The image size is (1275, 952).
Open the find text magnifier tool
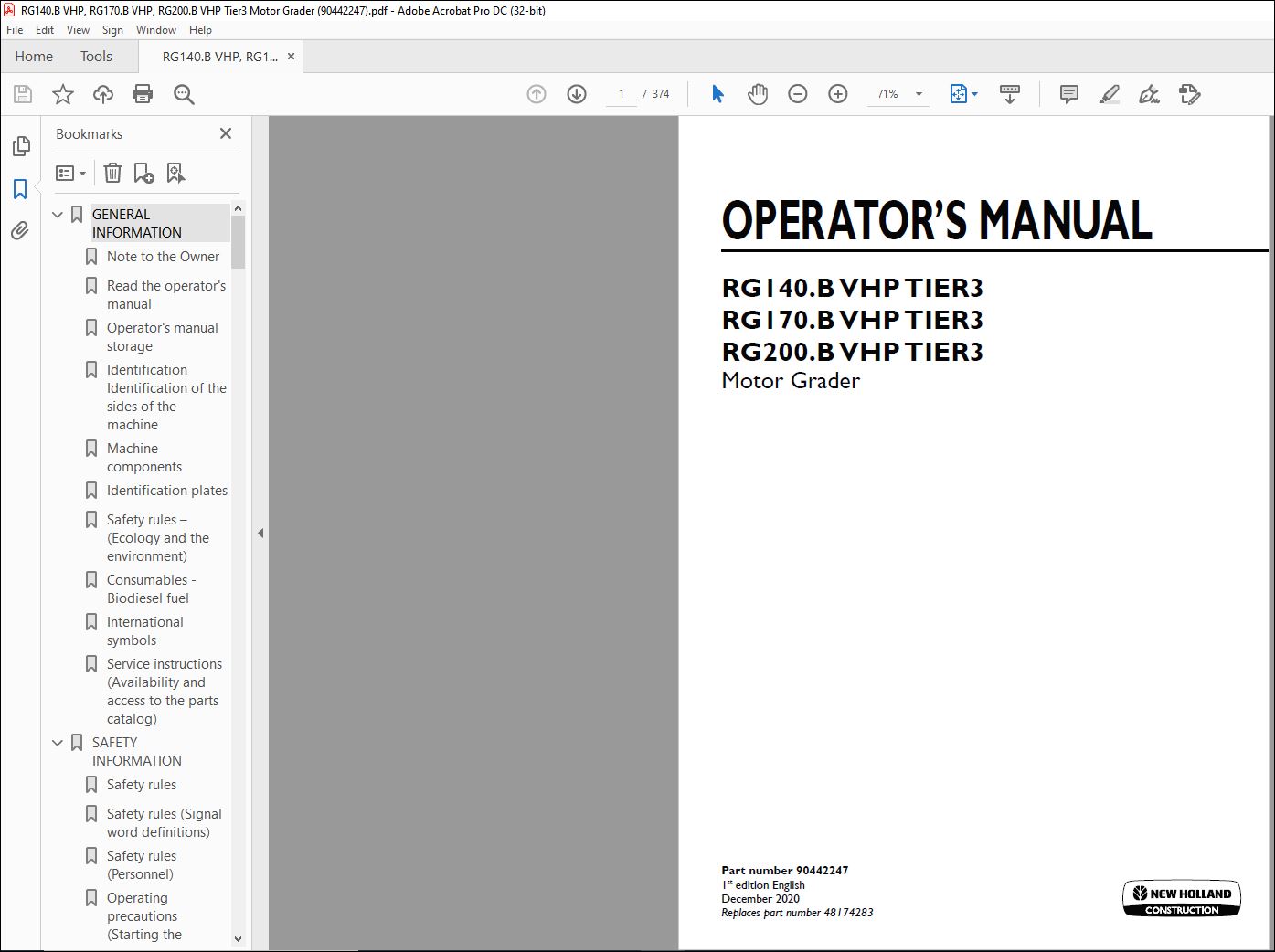(184, 94)
